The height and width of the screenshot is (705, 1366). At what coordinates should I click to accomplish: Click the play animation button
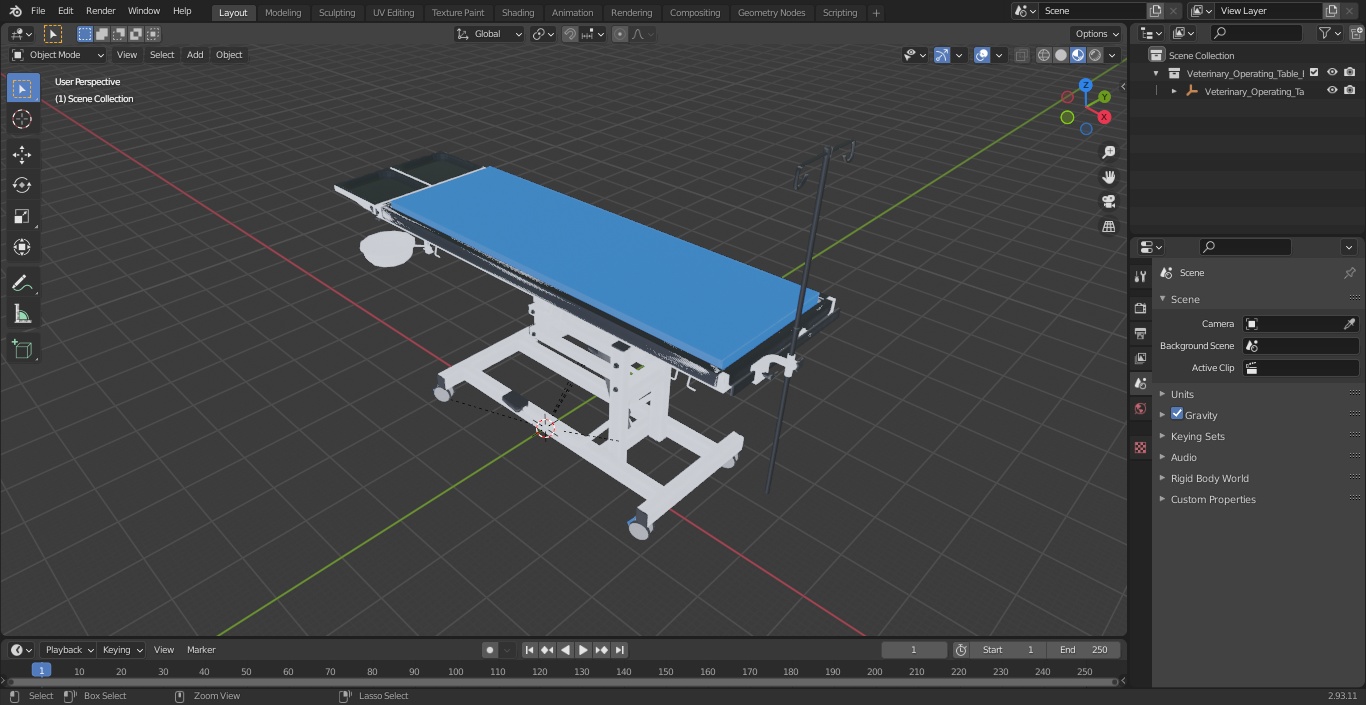pos(583,650)
